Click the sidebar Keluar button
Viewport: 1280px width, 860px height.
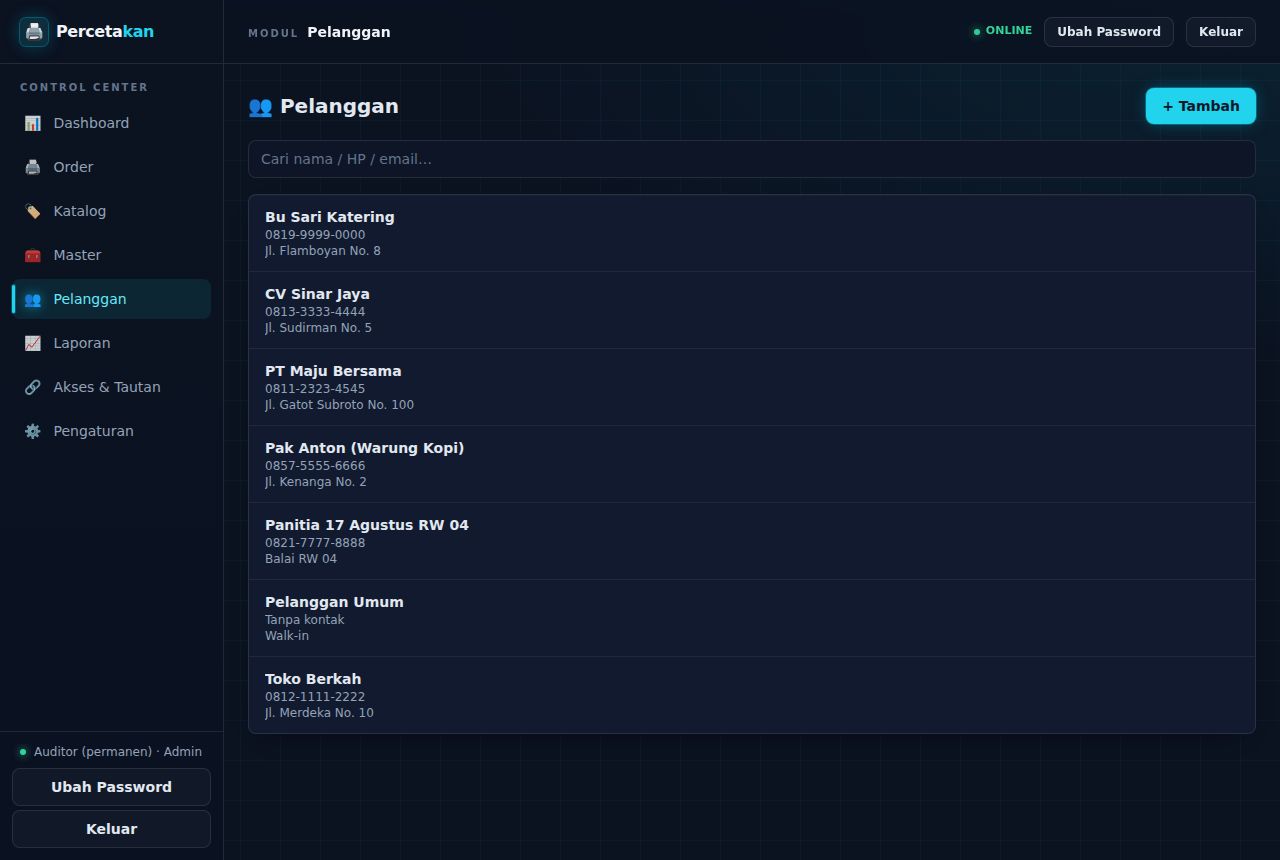pos(111,829)
